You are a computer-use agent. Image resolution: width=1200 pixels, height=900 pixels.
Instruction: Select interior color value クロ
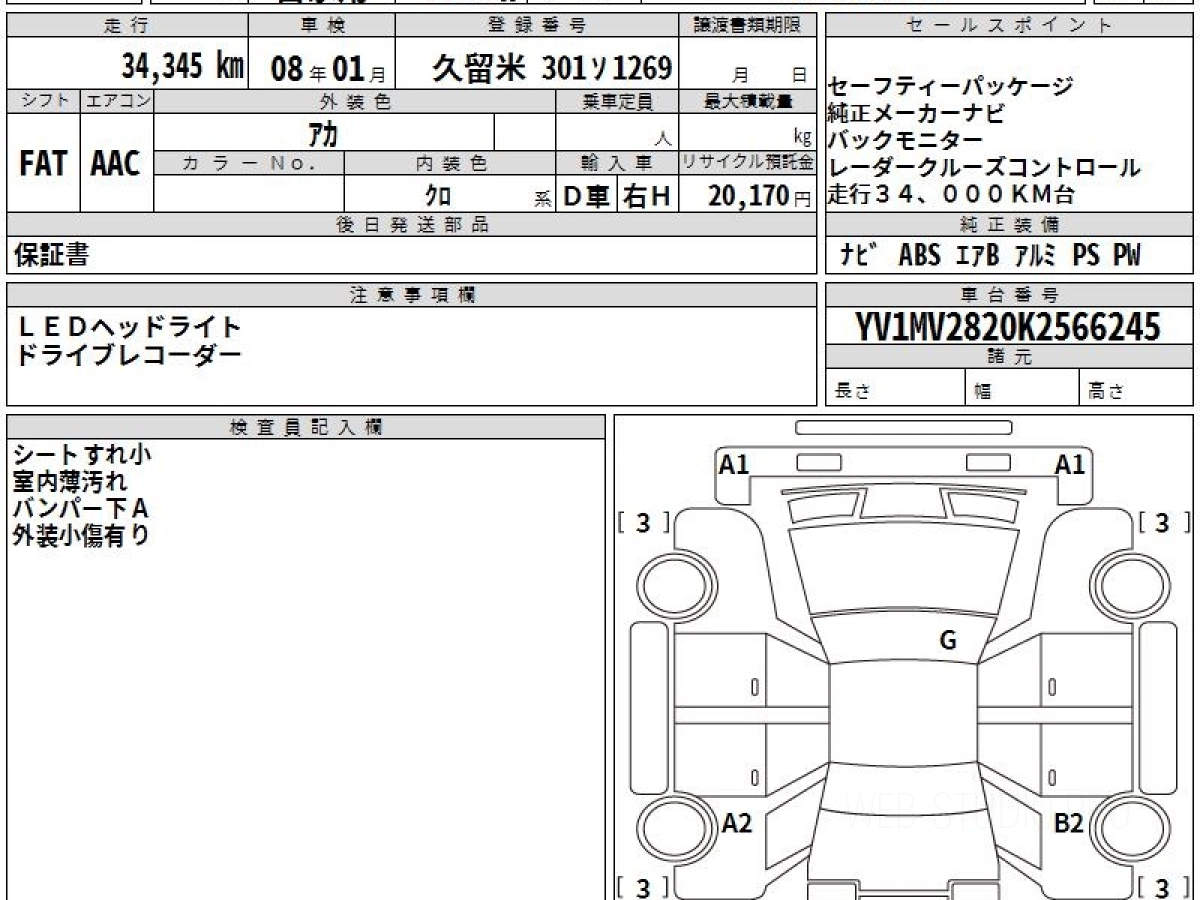tap(437, 196)
